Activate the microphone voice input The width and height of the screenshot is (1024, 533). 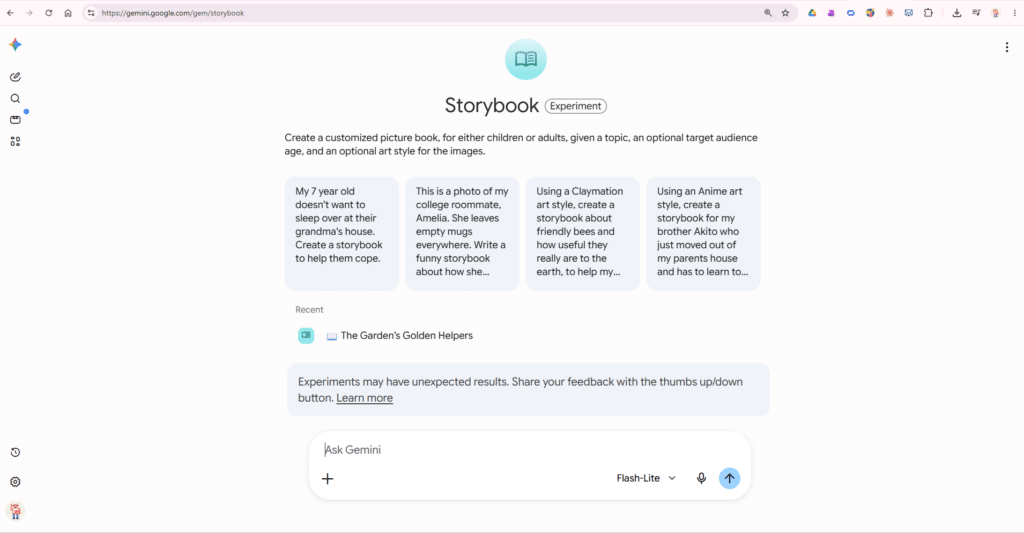[x=701, y=478]
